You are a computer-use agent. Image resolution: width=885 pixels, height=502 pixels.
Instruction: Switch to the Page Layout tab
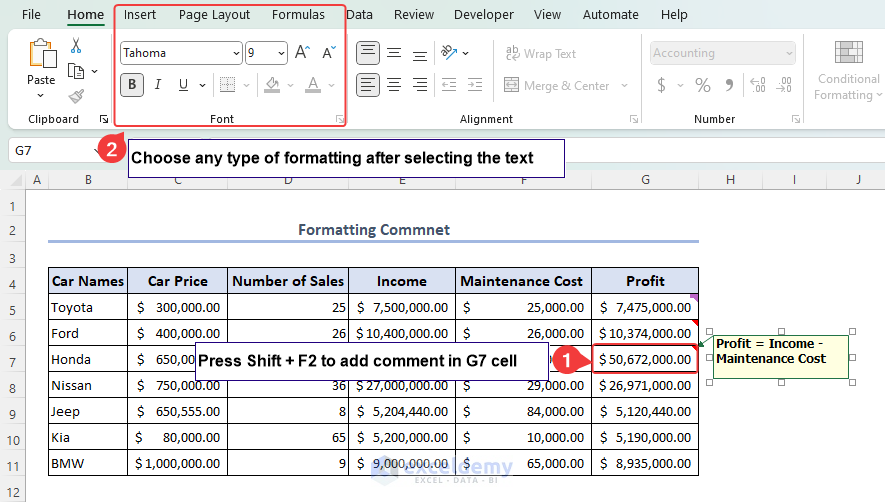[214, 15]
